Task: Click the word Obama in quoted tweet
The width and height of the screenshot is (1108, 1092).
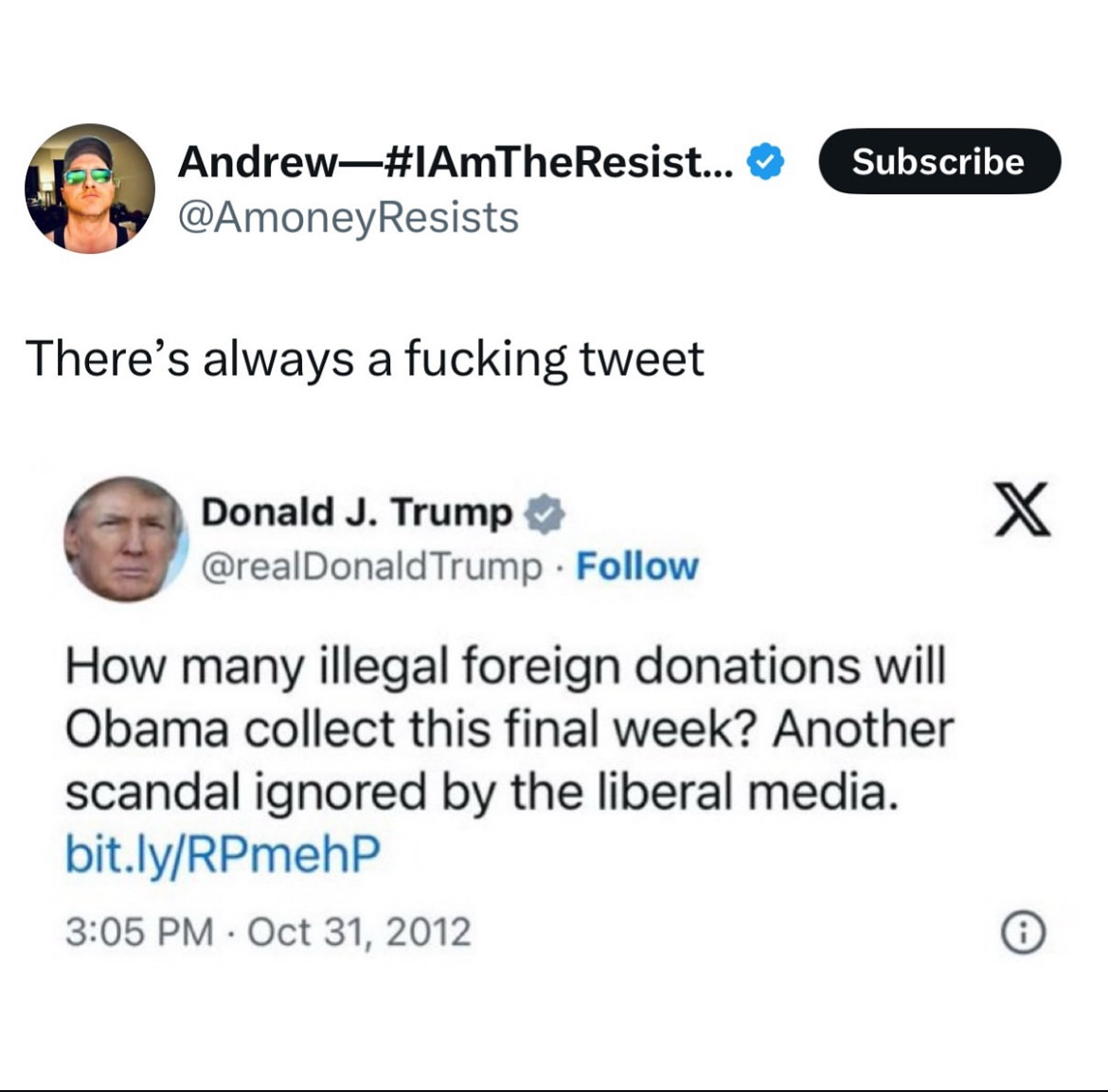Action: coord(147,728)
